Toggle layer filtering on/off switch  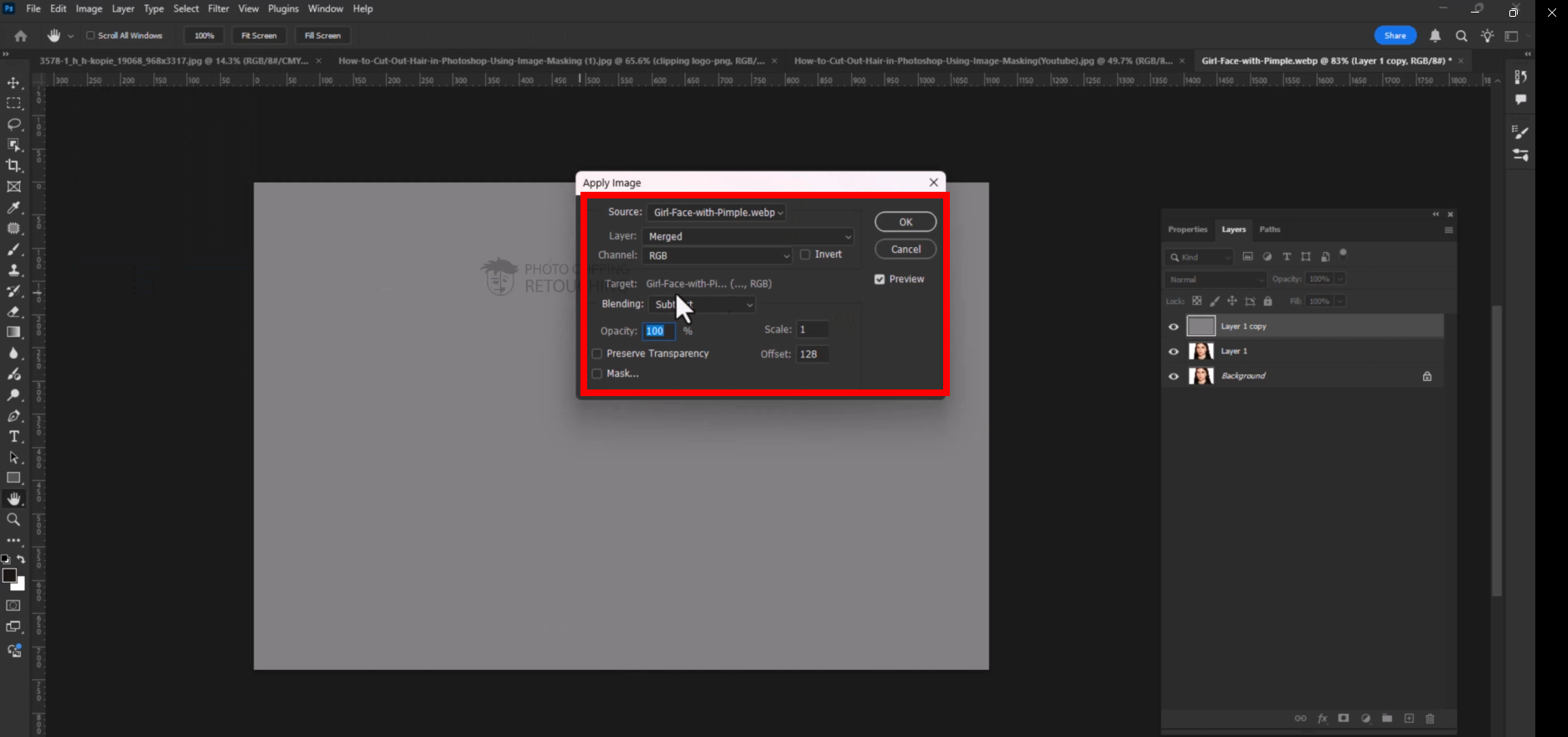(x=1344, y=254)
